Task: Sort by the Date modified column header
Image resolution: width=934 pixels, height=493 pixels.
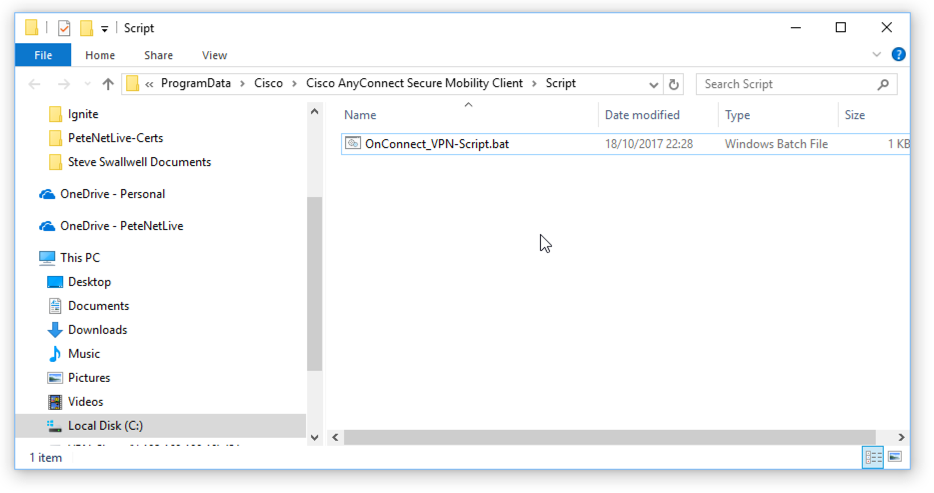Action: (x=642, y=115)
